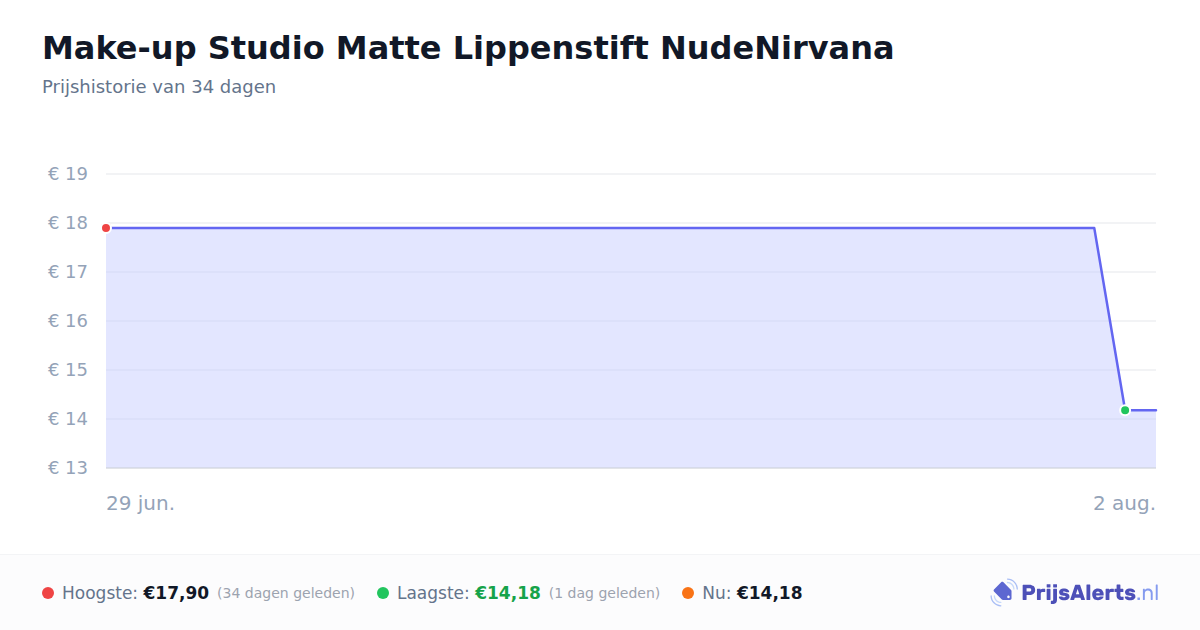1200x630 pixels.
Task: Click the Prijshistorie van 34 dagen subtitle
Action: (x=159, y=87)
